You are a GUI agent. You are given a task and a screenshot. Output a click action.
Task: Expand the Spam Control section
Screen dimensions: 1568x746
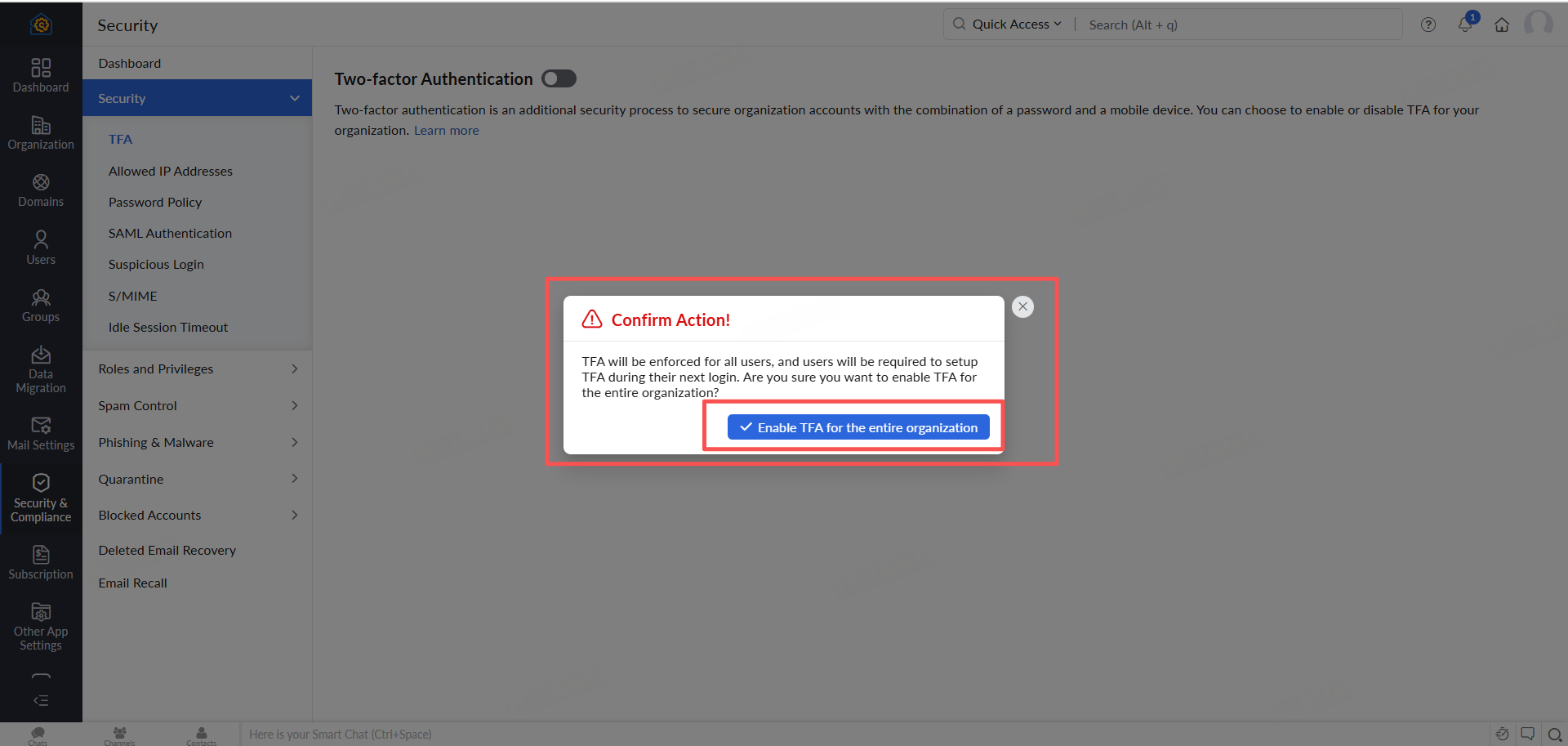(x=197, y=406)
